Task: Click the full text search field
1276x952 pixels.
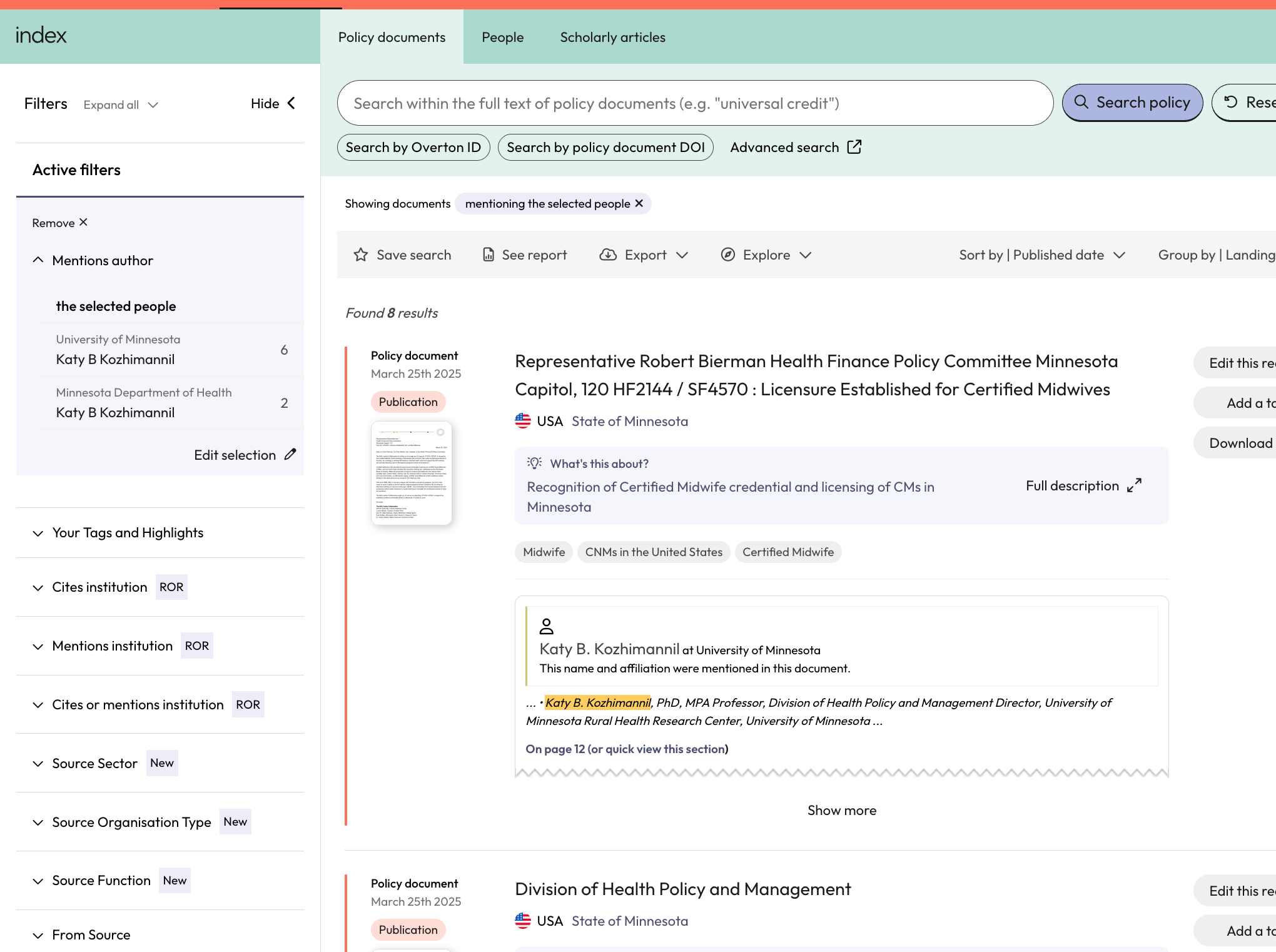Action: point(695,103)
